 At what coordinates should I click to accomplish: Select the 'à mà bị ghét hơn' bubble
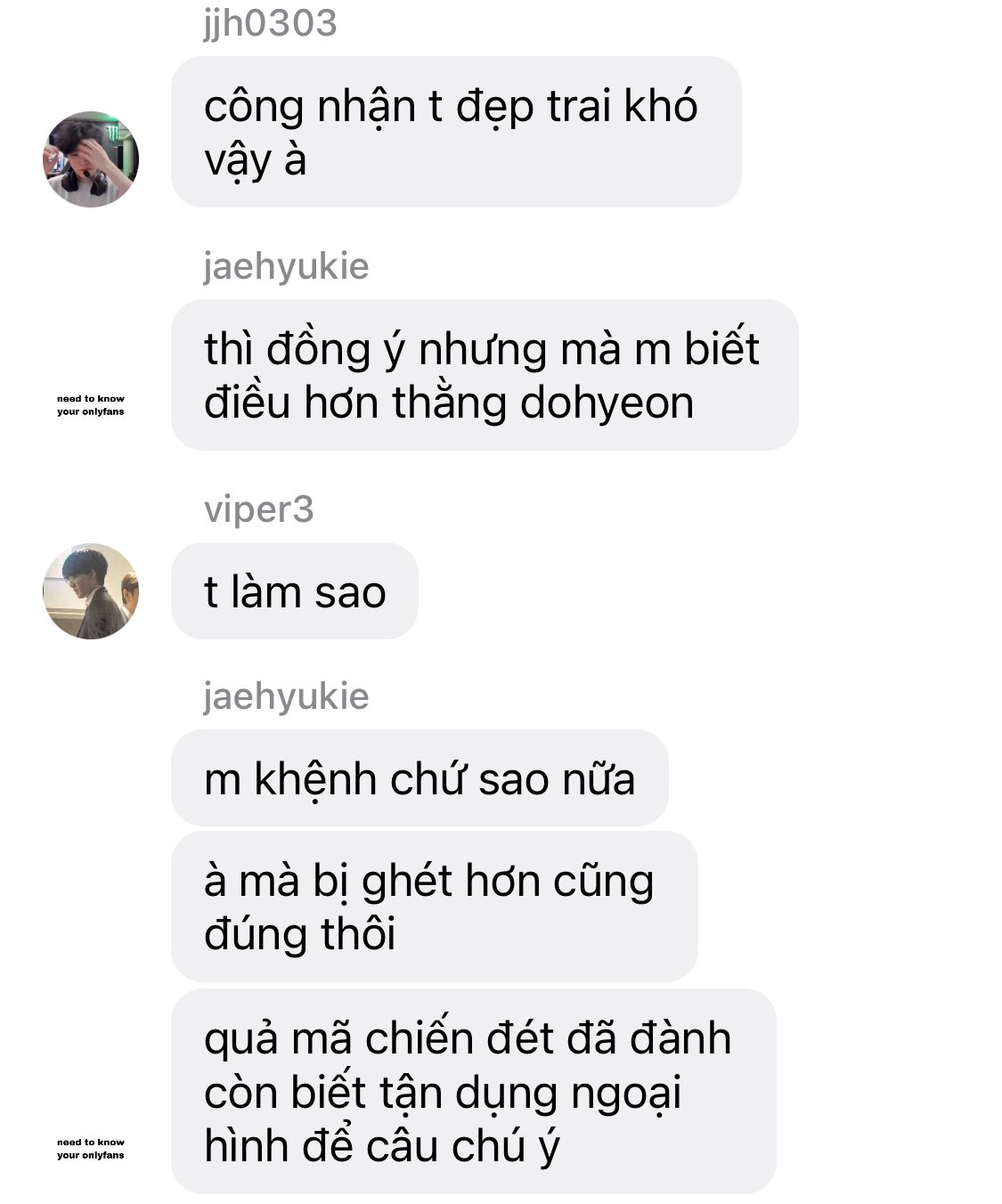(x=435, y=907)
